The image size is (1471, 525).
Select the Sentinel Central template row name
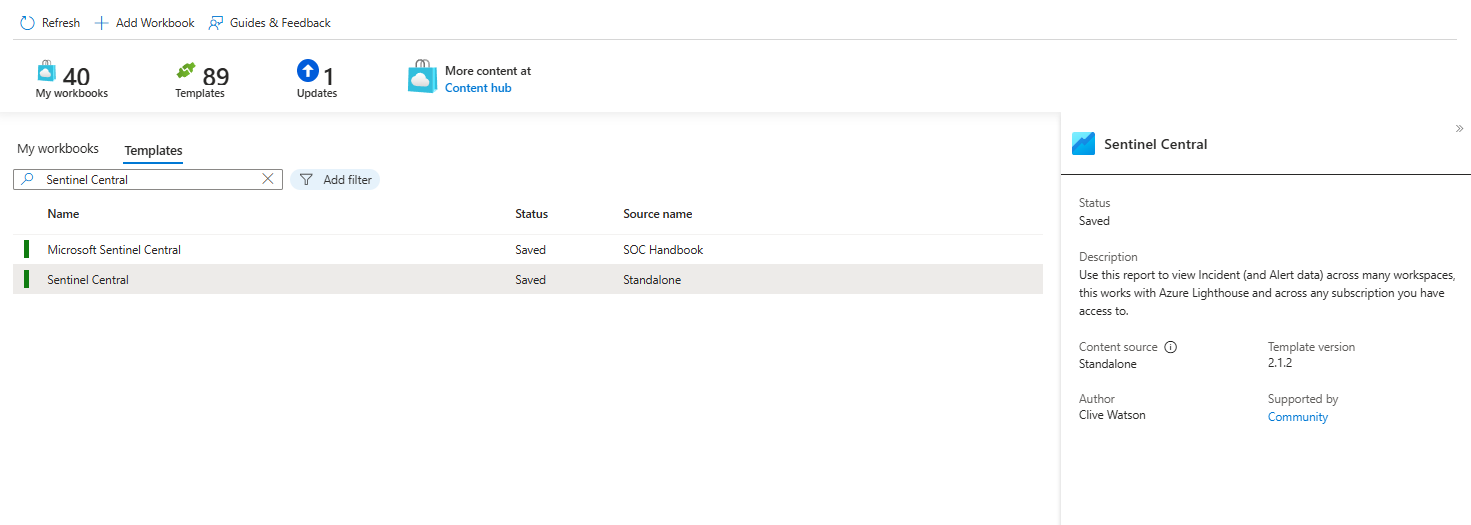[x=88, y=280]
